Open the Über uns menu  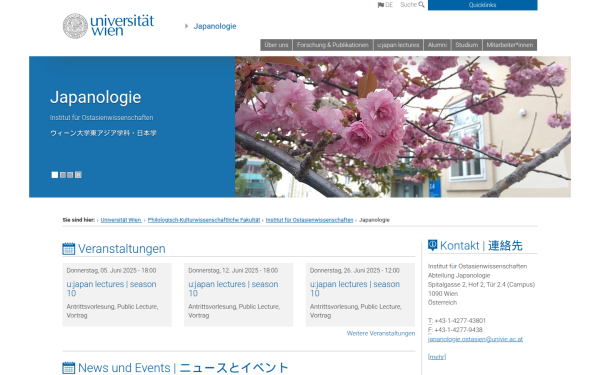[x=276, y=45]
